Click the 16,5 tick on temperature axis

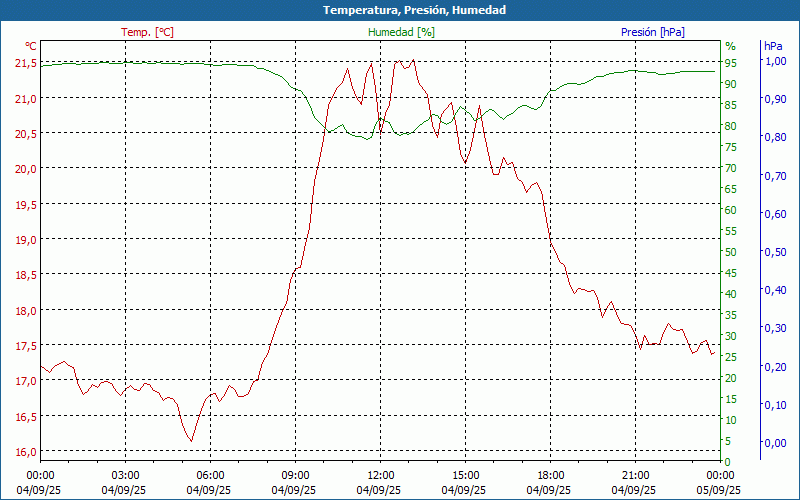tap(27, 417)
